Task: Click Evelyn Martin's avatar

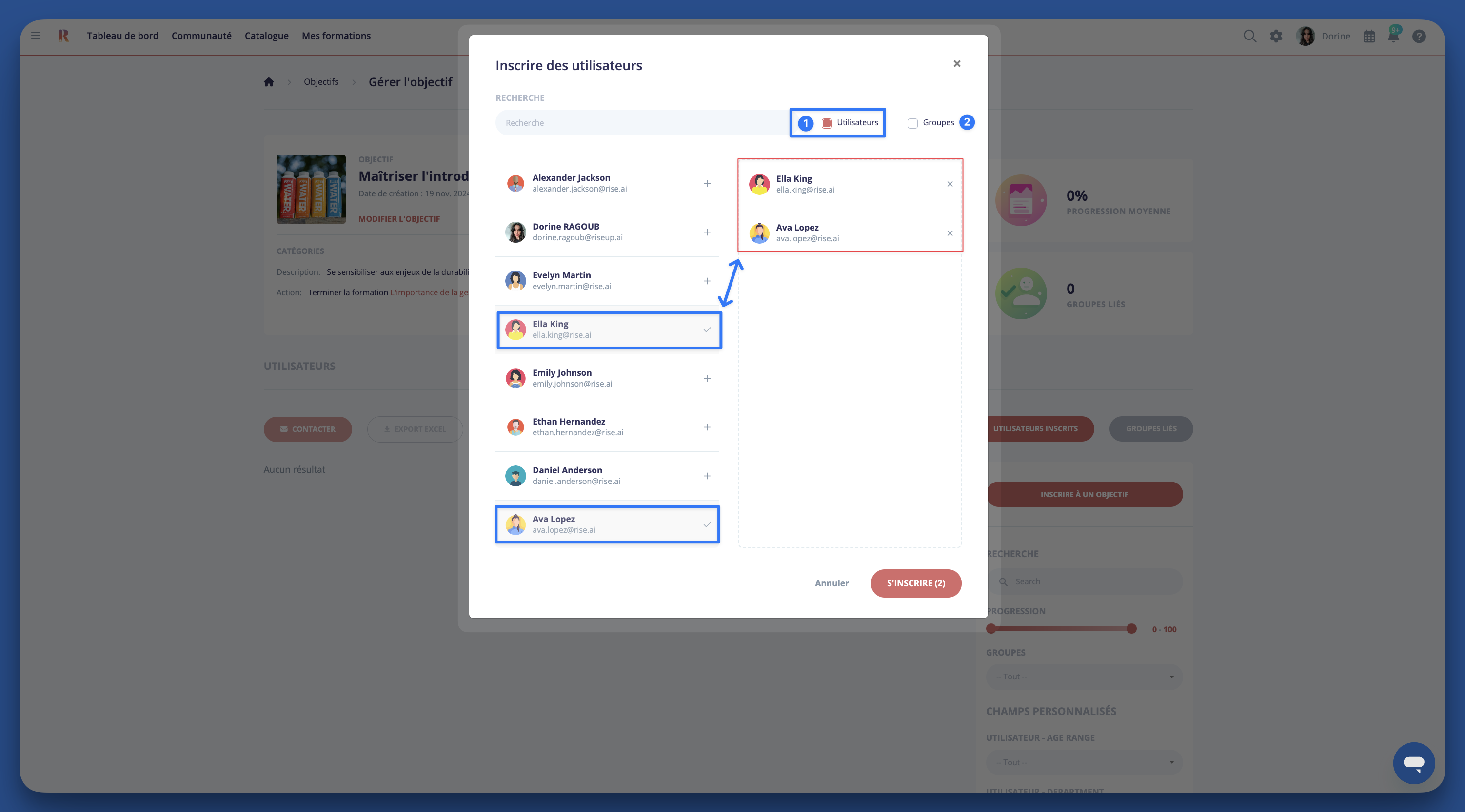Action: click(516, 281)
